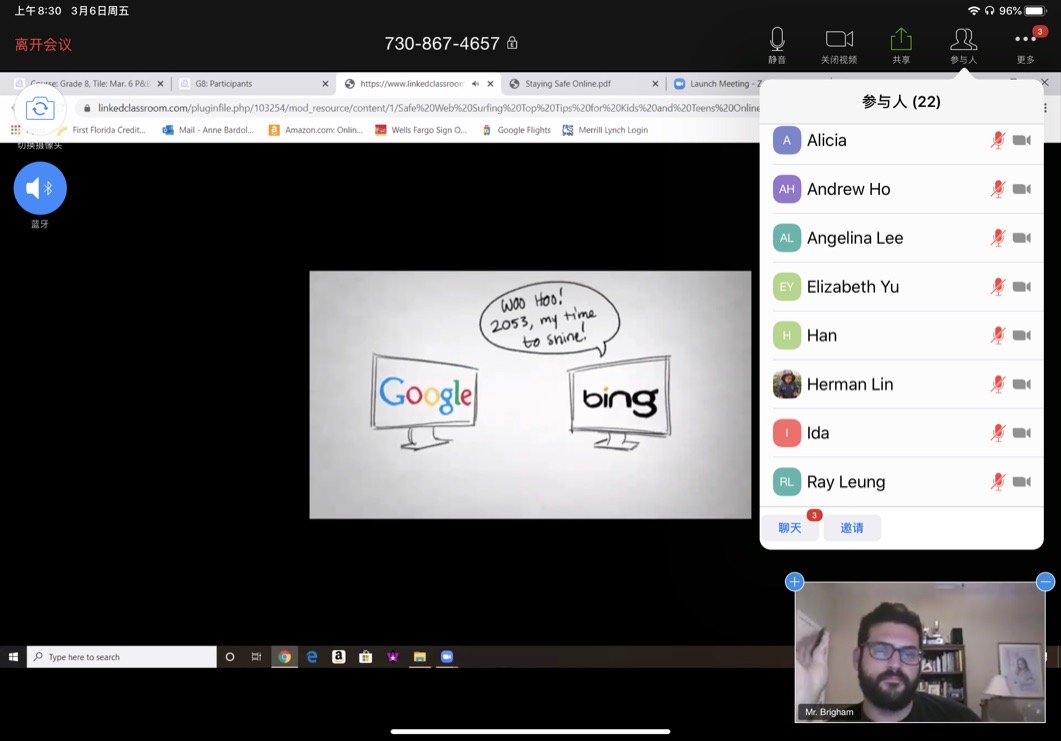Viewport: 1061px width, 741px height.
Task: Tap Andrew Ho's video camera icon
Action: click(x=1022, y=189)
